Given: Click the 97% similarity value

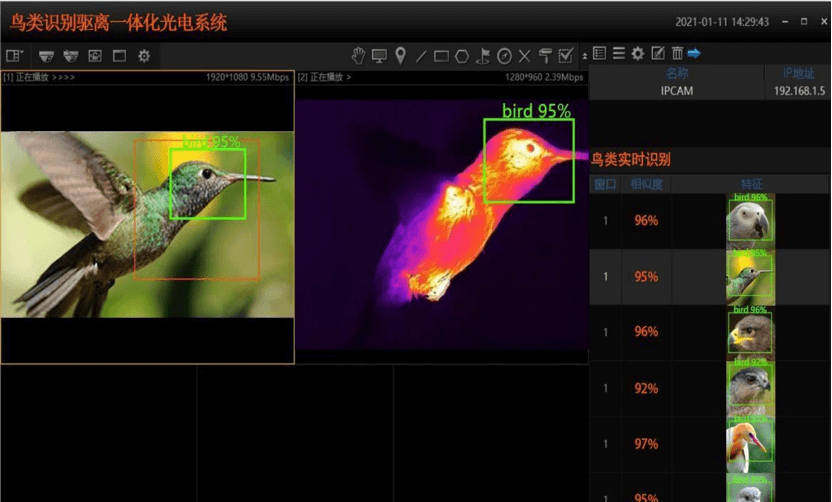Looking at the screenshot, I should [x=646, y=444].
